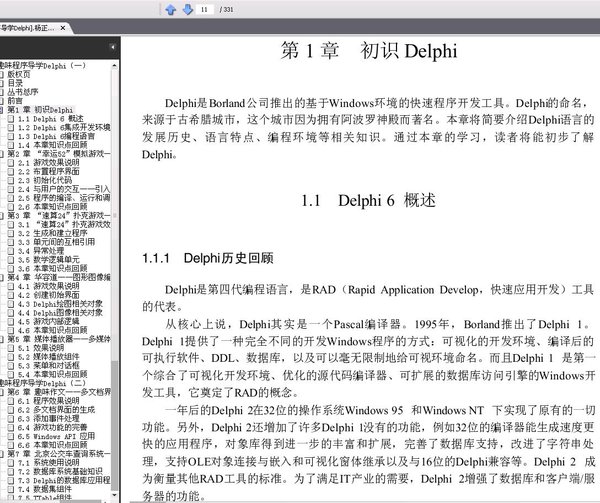Go to next page with down arrow

pos(186,9)
